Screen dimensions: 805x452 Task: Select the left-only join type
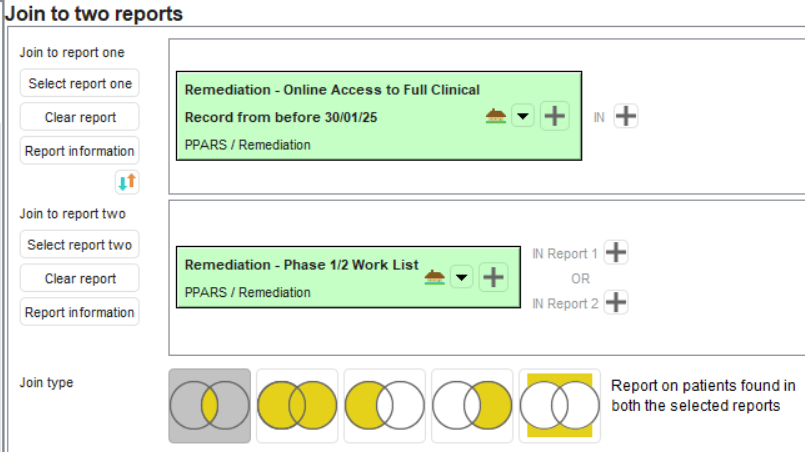point(384,406)
